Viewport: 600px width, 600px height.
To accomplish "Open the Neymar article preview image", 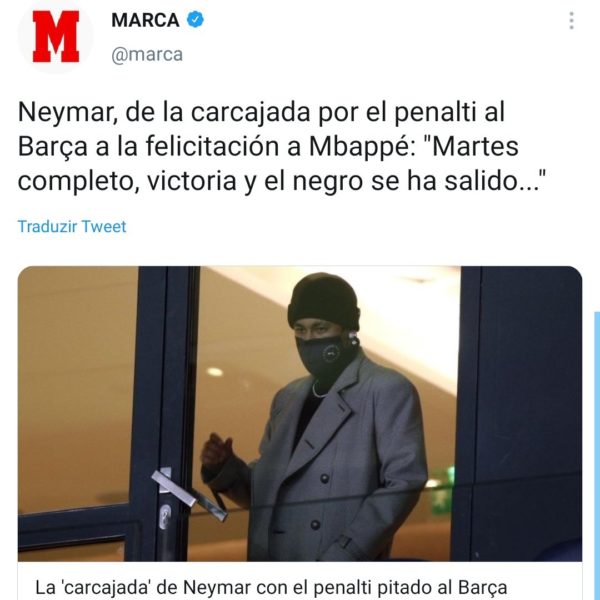I will coord(300,414).
